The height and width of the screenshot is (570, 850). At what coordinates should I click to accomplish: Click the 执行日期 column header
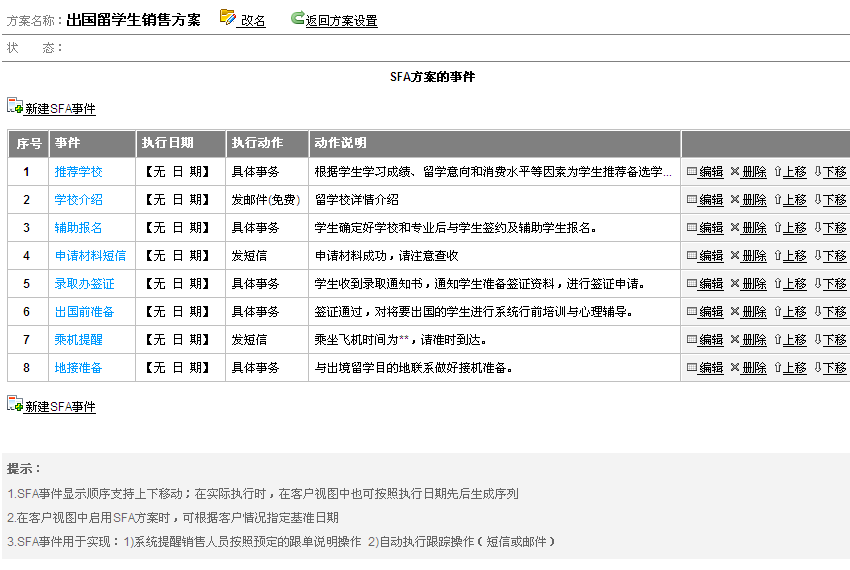pos(168,143)
